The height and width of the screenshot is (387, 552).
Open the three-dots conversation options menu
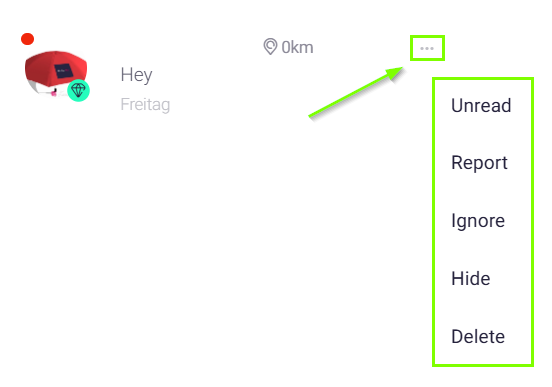point(427,48)
